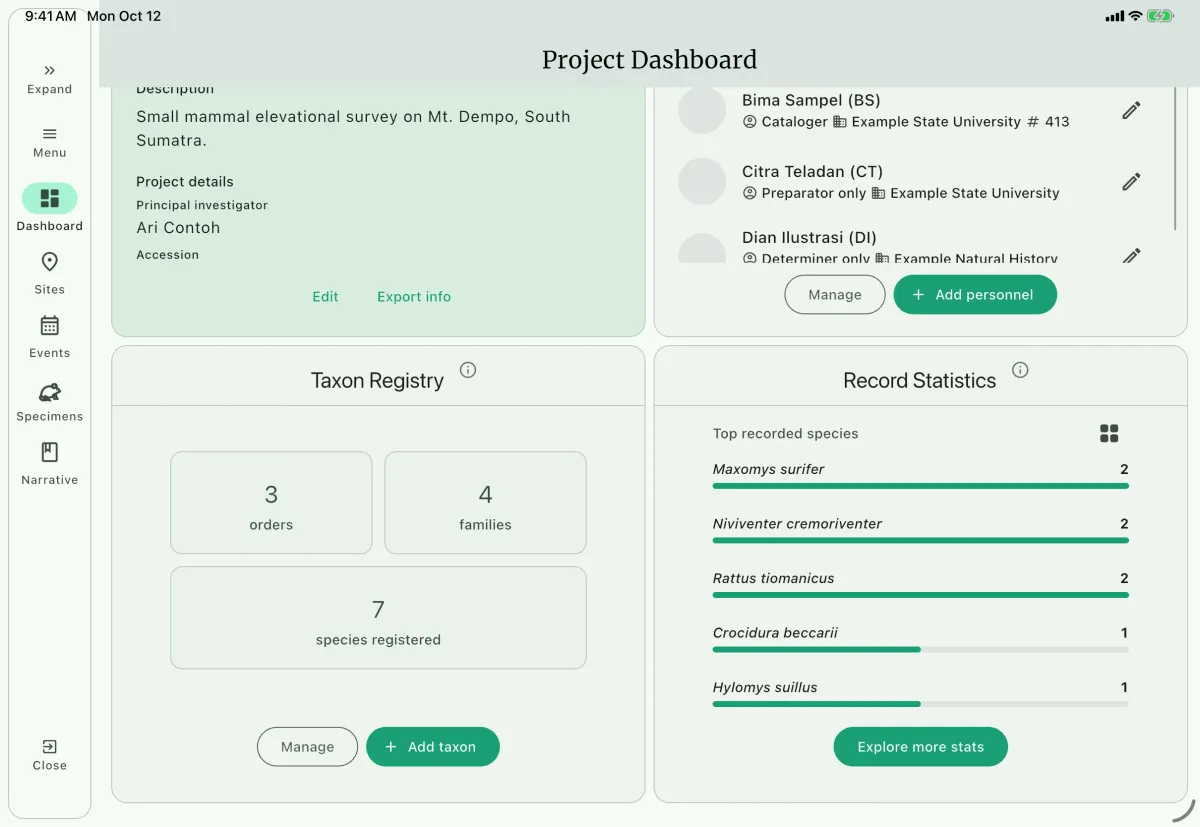Click the Record Statistics heading
The height and width of the screenshot is (827, 1200).
(919, 381)
